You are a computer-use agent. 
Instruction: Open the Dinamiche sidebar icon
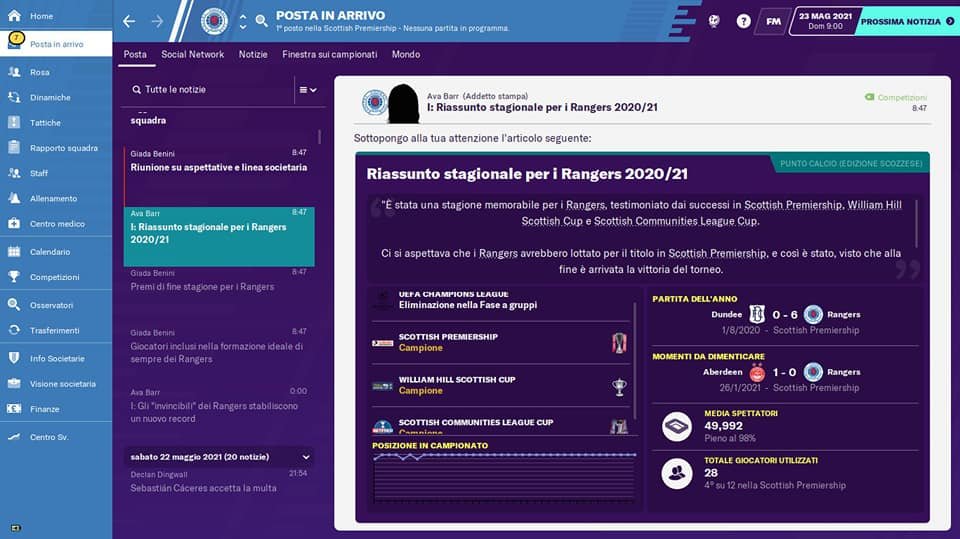(14, 97)
